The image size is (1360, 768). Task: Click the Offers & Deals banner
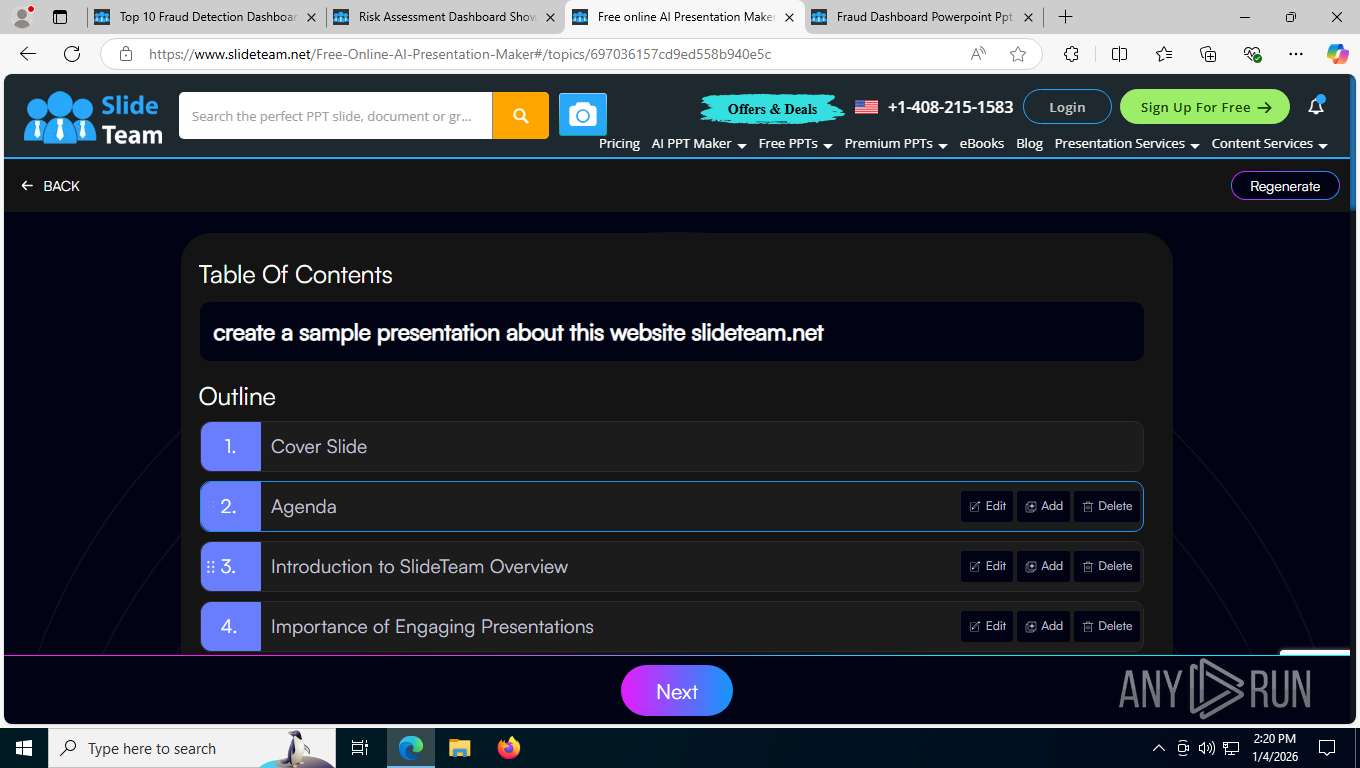772,108
